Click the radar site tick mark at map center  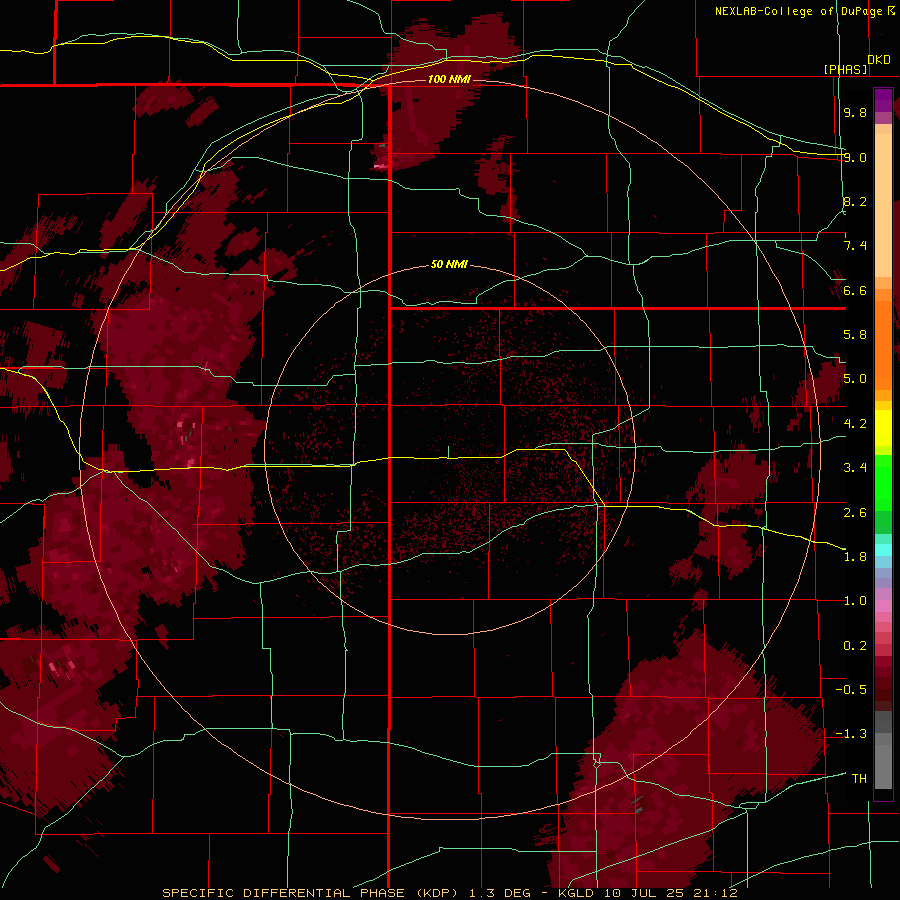[449, 452]
